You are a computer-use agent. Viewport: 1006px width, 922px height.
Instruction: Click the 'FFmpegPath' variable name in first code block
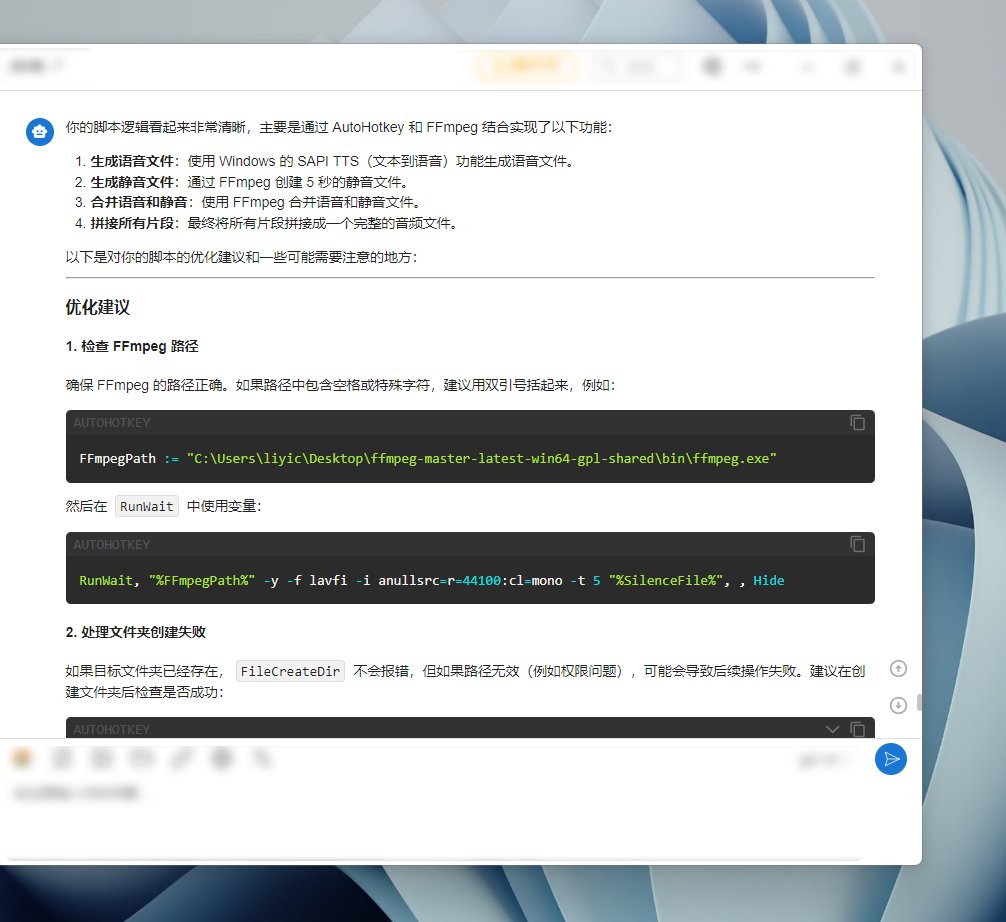point(117,459)
